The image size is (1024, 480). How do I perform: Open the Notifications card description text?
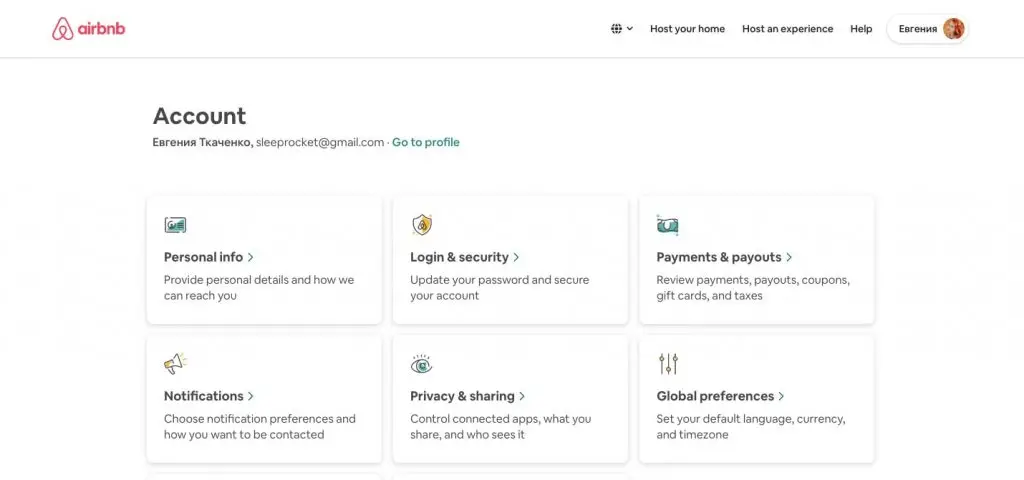pos(260,426)
